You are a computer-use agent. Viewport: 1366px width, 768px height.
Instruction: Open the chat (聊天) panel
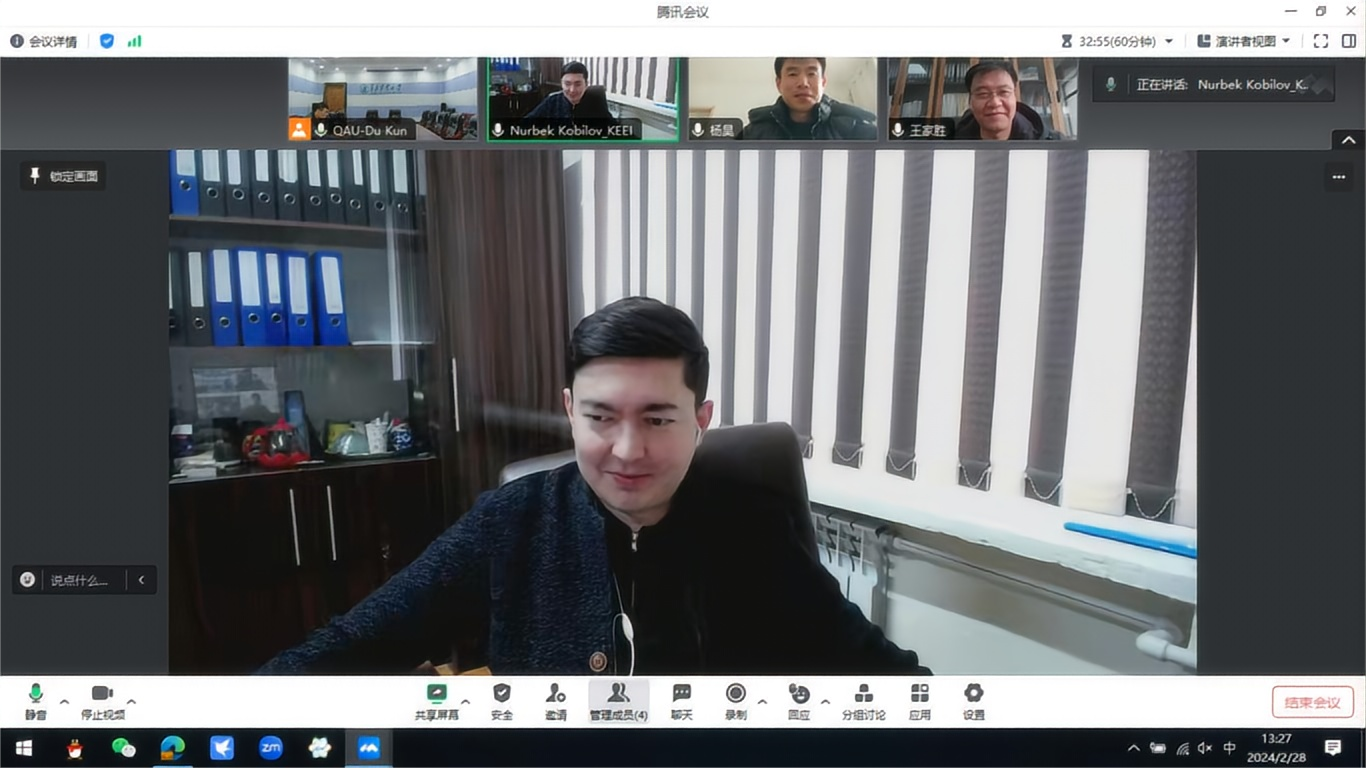click(x=682, y=700)
